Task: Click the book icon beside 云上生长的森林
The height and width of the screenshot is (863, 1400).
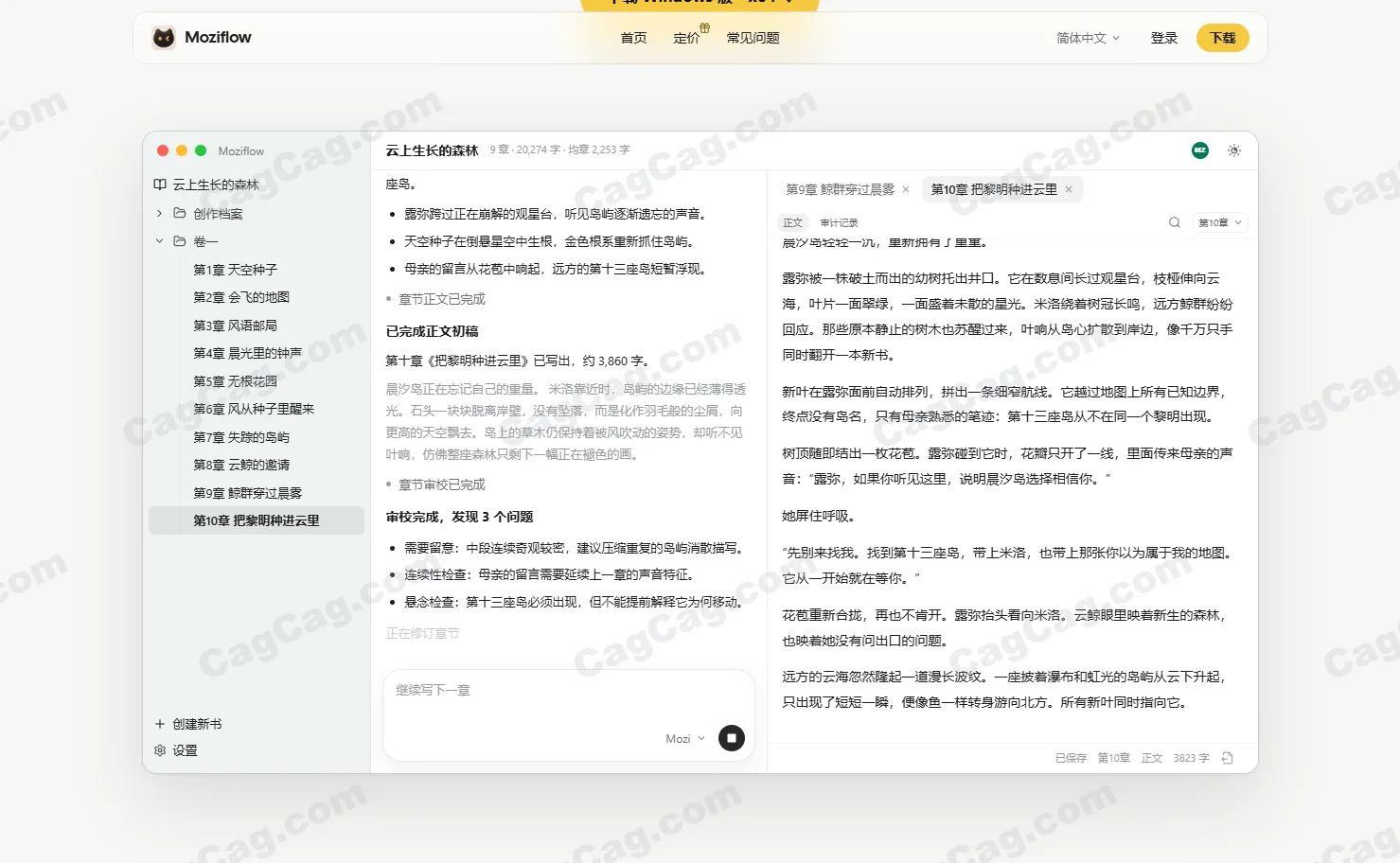Action: click(160, 185)
